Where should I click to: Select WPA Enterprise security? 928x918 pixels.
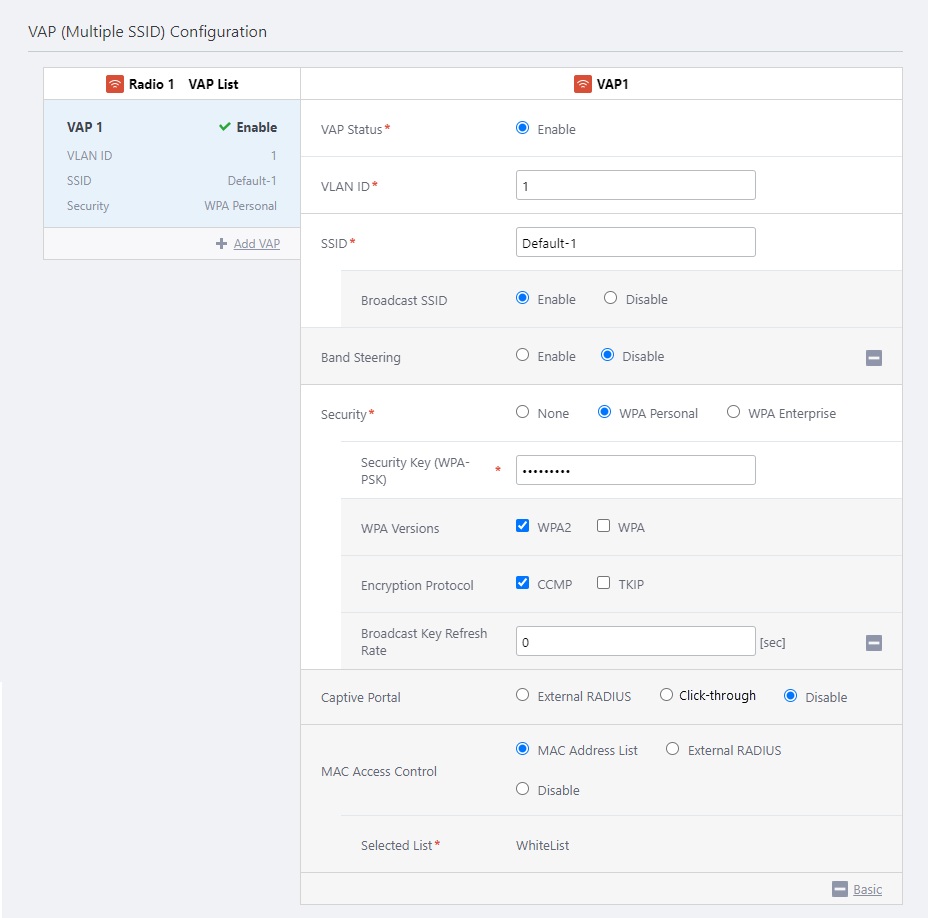[733, 412]
